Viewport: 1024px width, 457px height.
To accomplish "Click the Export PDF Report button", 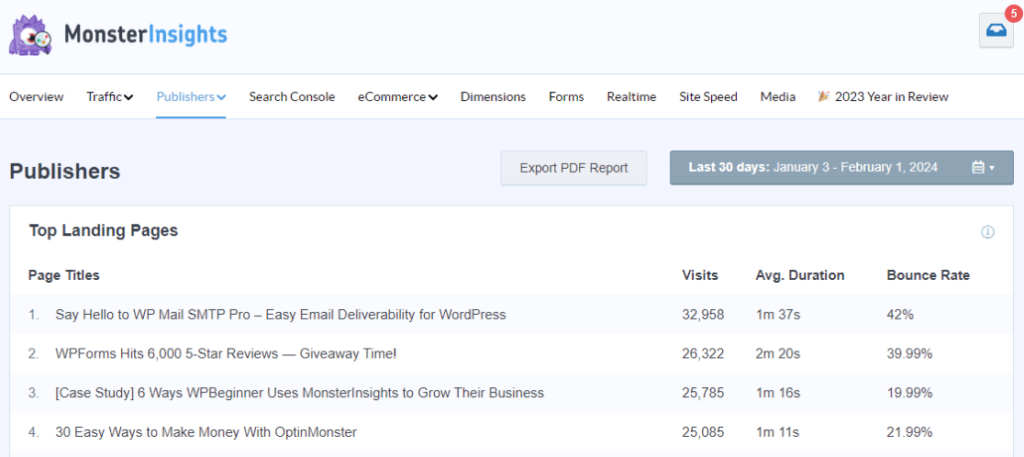I will pos(574,168).
